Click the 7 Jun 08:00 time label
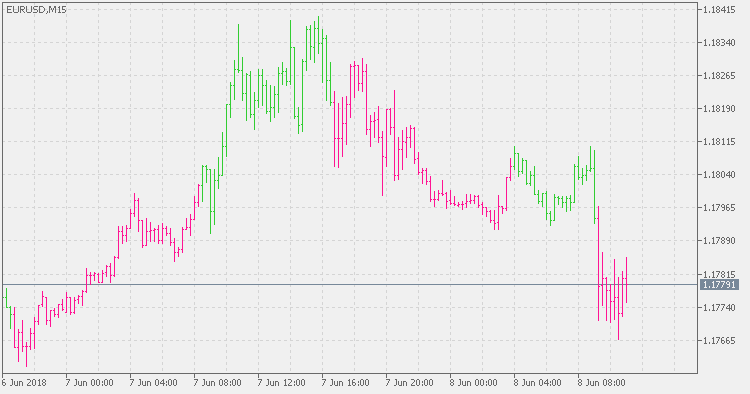This screenshot has height=394, width=750. pyautogui.click(x=218, y=383)
